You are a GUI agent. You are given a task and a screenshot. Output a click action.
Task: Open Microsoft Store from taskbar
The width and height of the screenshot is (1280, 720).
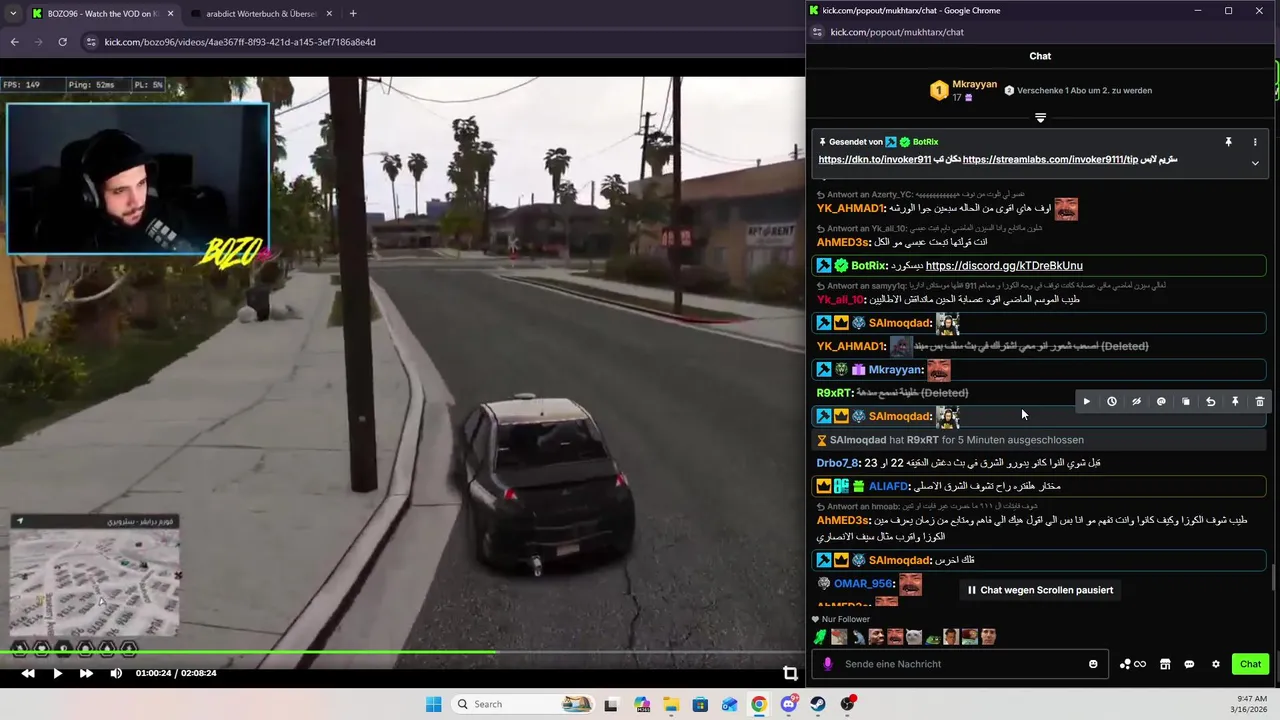point(700,704)
